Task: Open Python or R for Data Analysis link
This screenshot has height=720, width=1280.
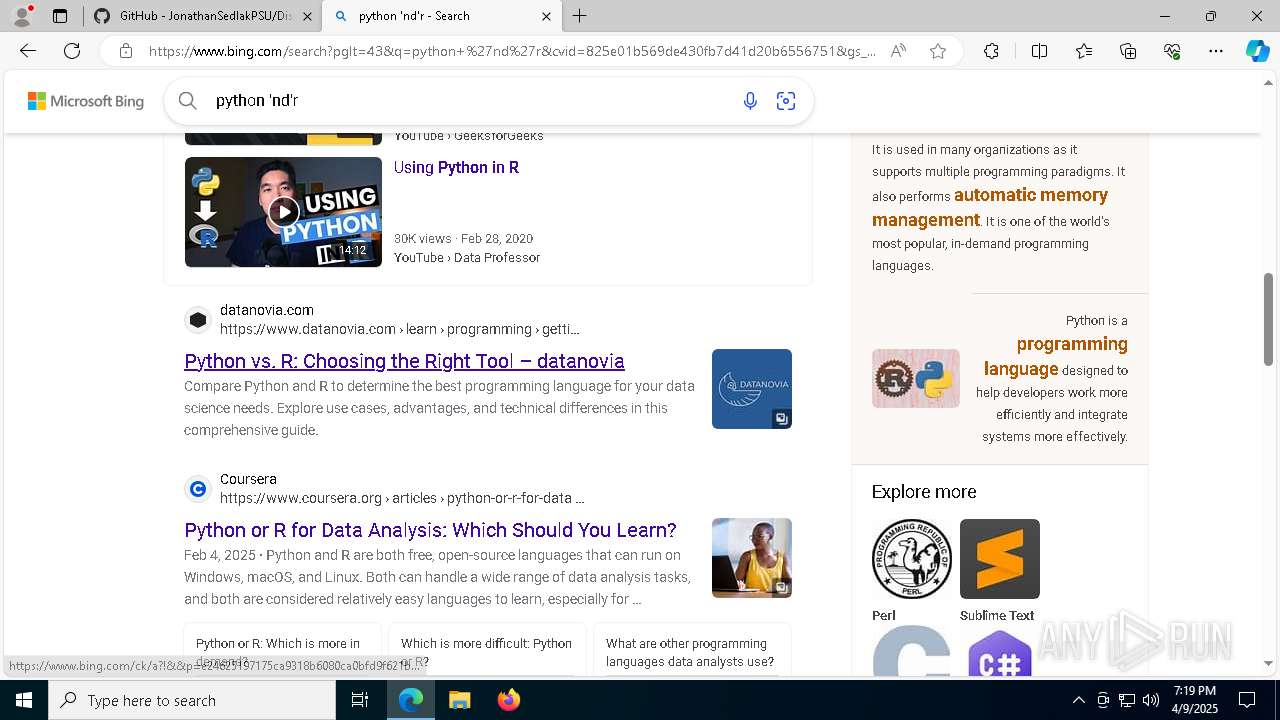Action: point(430,530)
